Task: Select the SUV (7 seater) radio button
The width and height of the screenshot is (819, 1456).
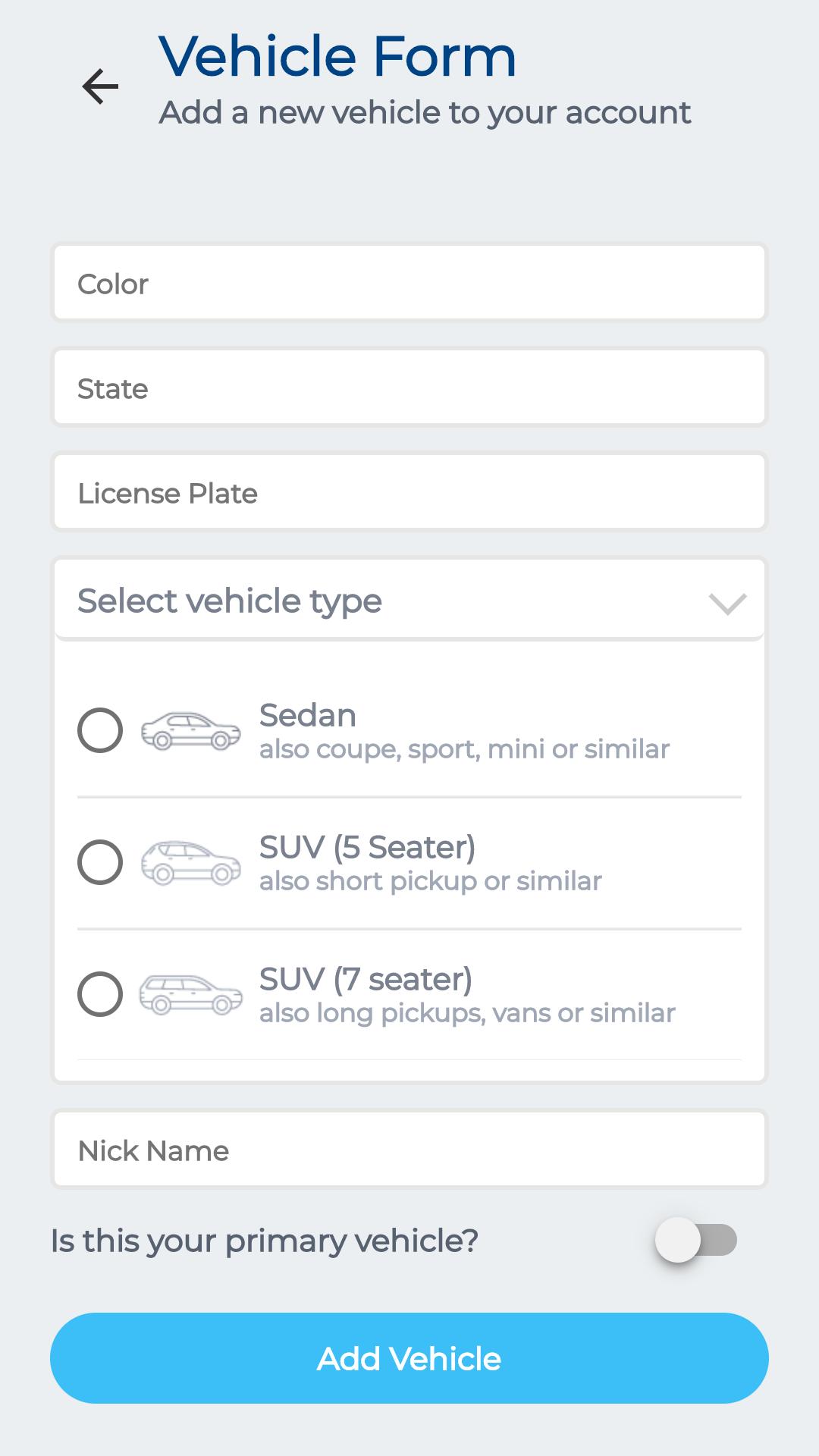Action: (x=100, y=994)
